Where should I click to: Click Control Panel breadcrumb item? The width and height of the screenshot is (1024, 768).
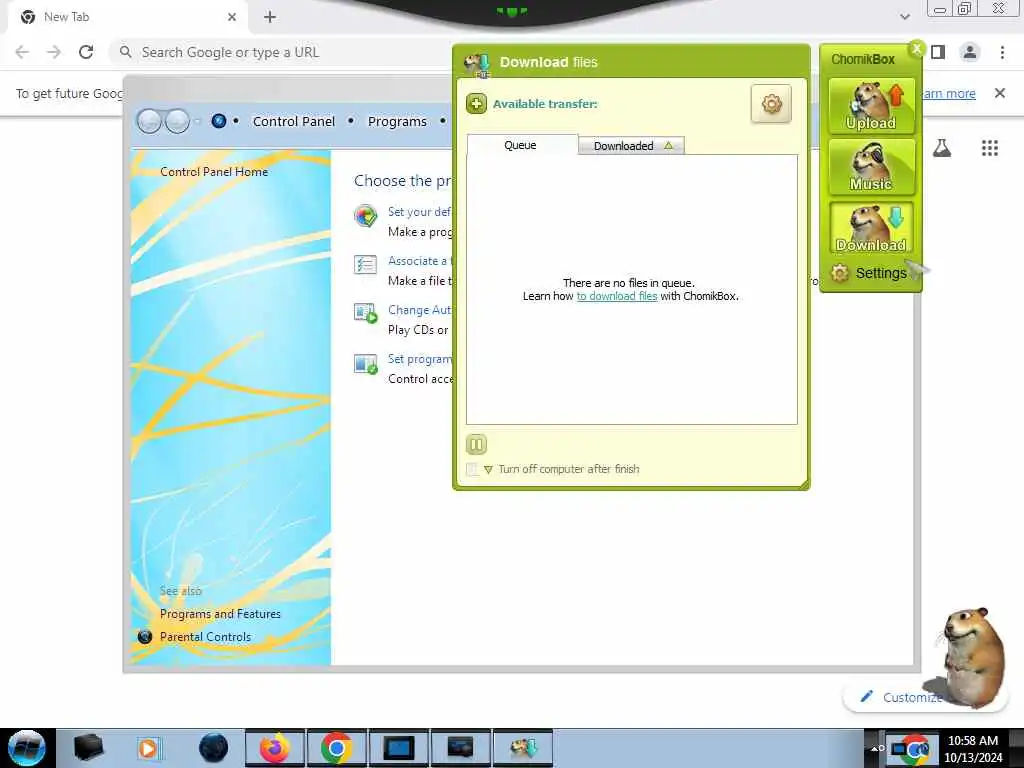tap(294, 121)
